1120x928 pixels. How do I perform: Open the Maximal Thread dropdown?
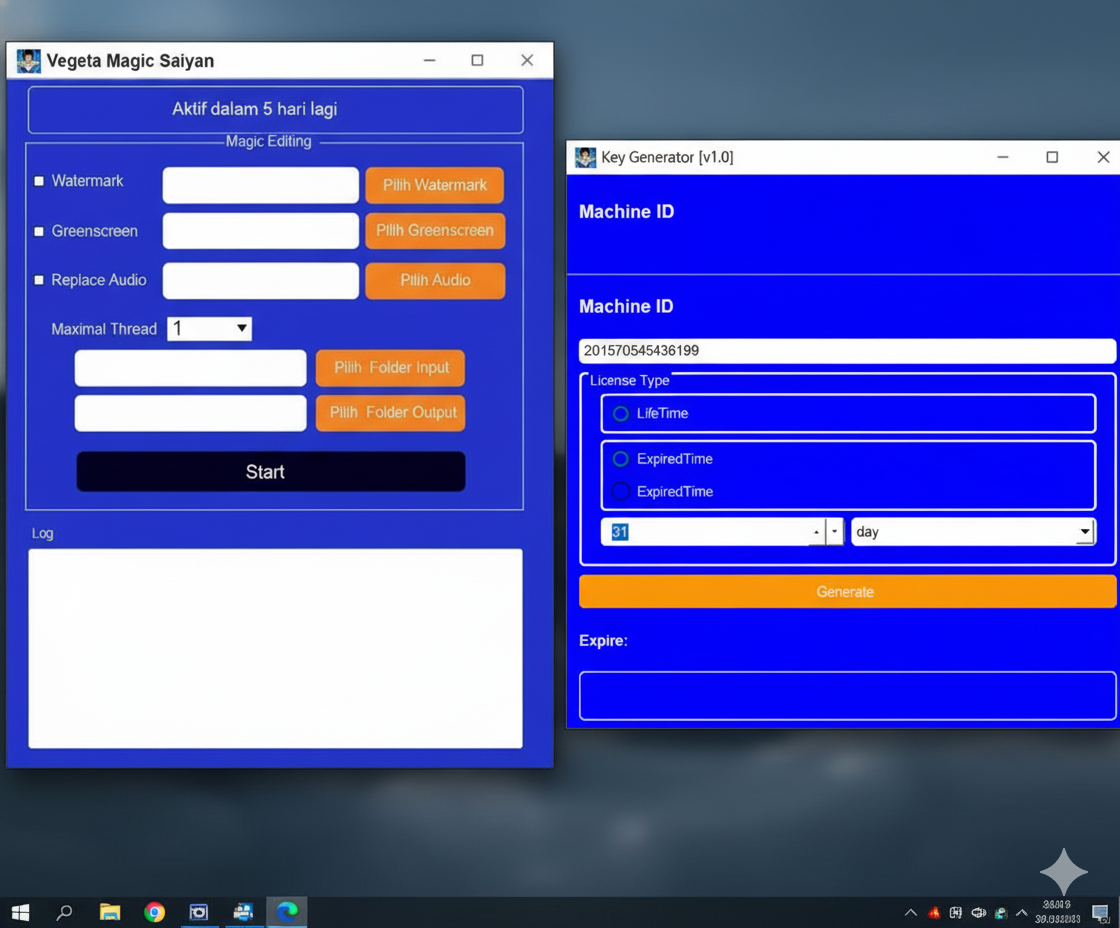[241, 328]
